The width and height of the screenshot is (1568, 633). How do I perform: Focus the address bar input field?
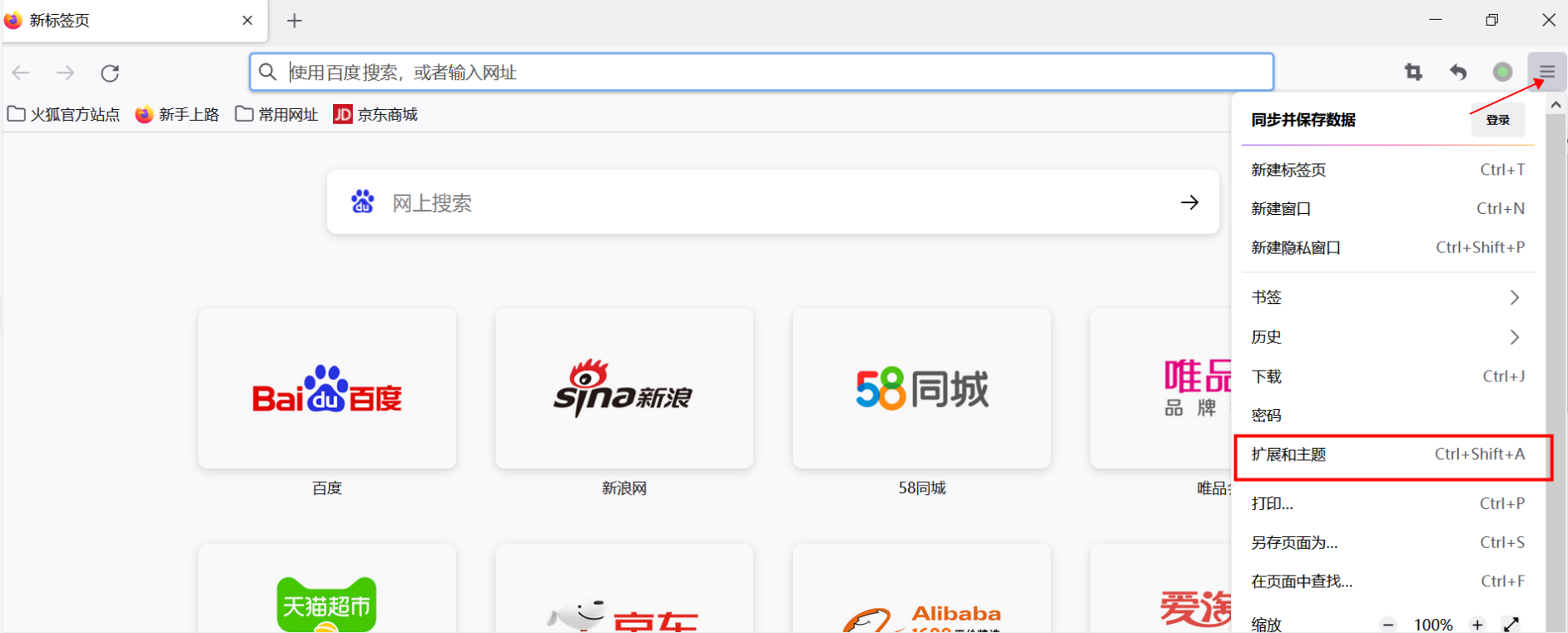click(x=762, y=72)
